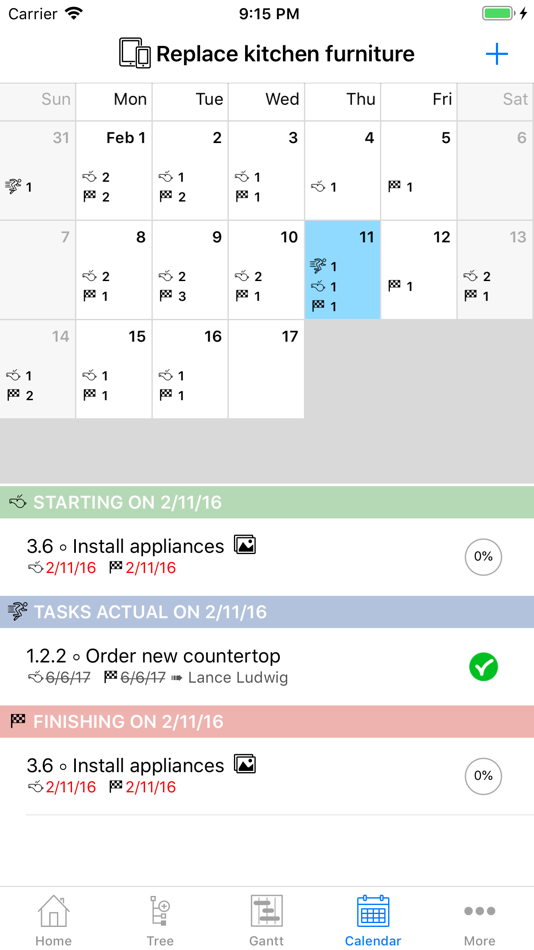Screen dimensions: 534x950
Task: Tap assignee Lance Ludwig
Action: click(238, 677)
